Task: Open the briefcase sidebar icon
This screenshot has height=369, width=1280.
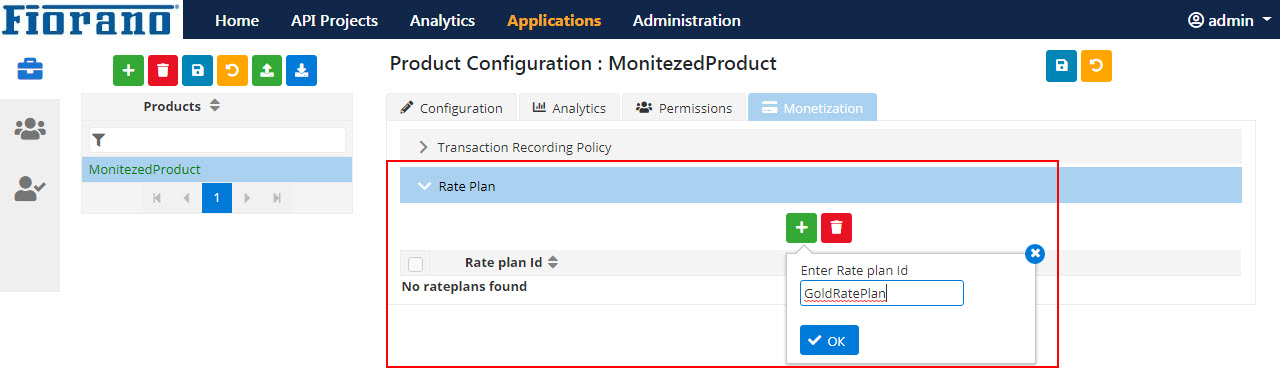Action: coord(30,68)
